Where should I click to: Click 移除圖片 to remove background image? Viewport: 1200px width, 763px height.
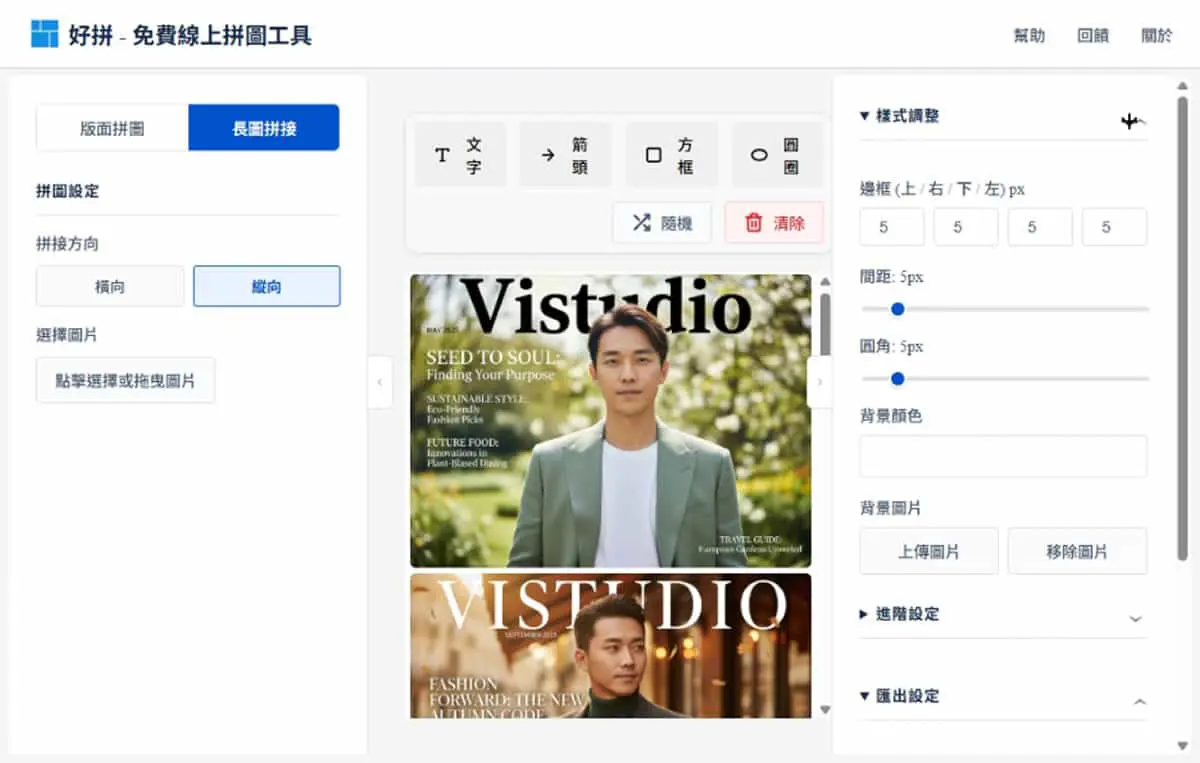pyautogui.click(x=1077, y=551)
